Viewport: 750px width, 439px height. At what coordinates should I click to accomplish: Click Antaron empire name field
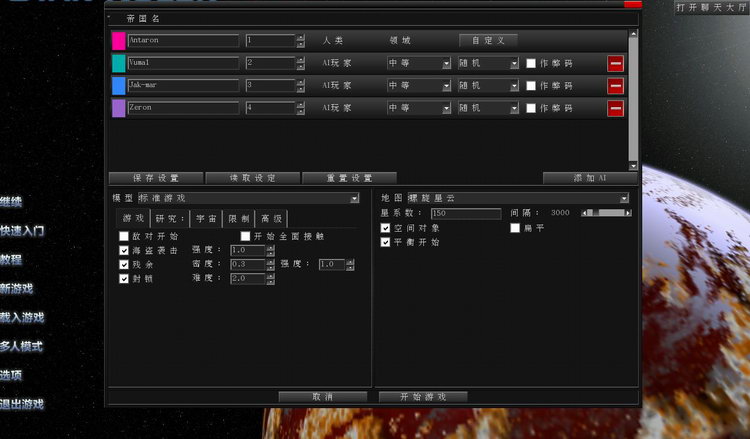tap(183, 40)
